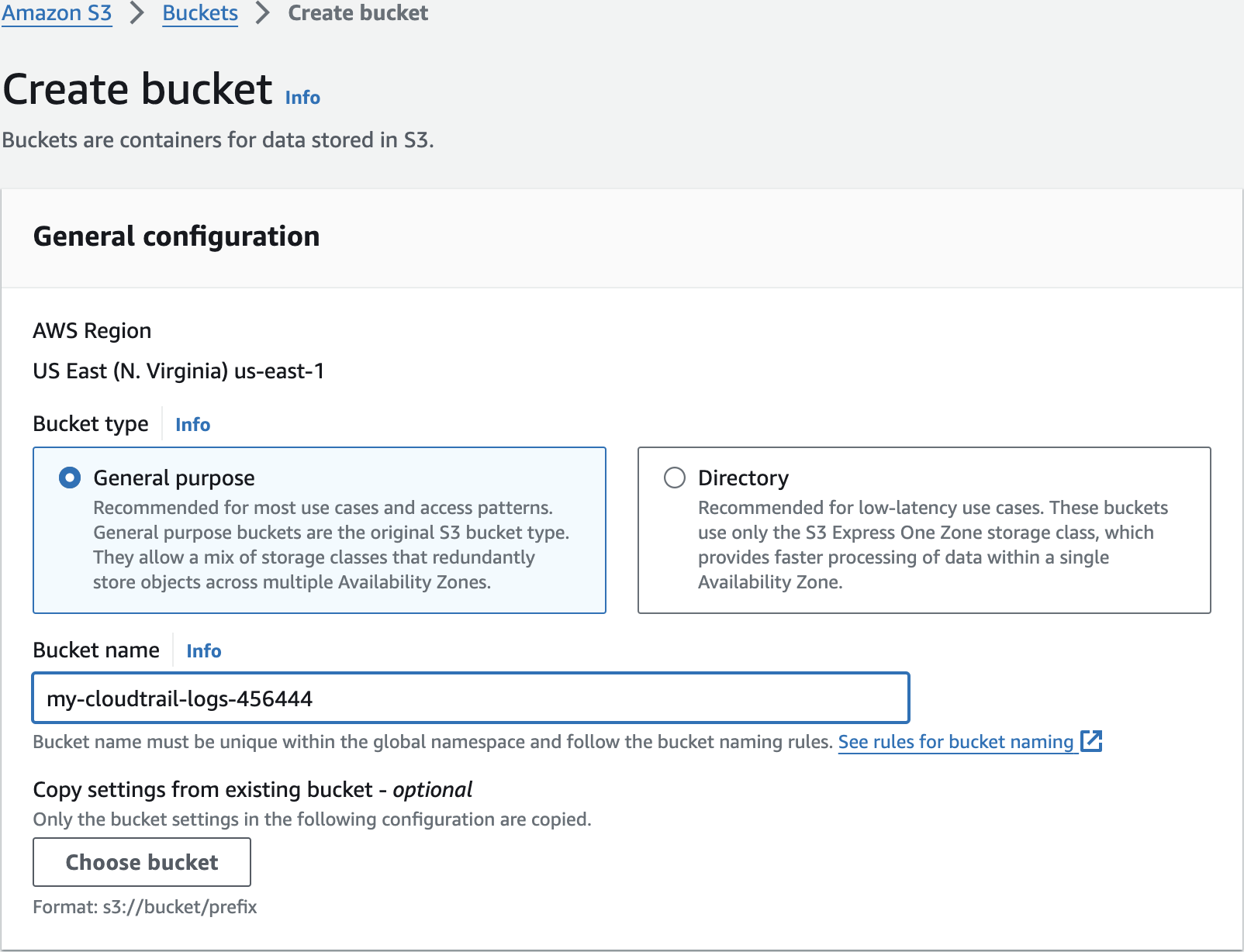Open Info next to Create bucket heading
This screenshot has width=1244, height=952.
302,98
